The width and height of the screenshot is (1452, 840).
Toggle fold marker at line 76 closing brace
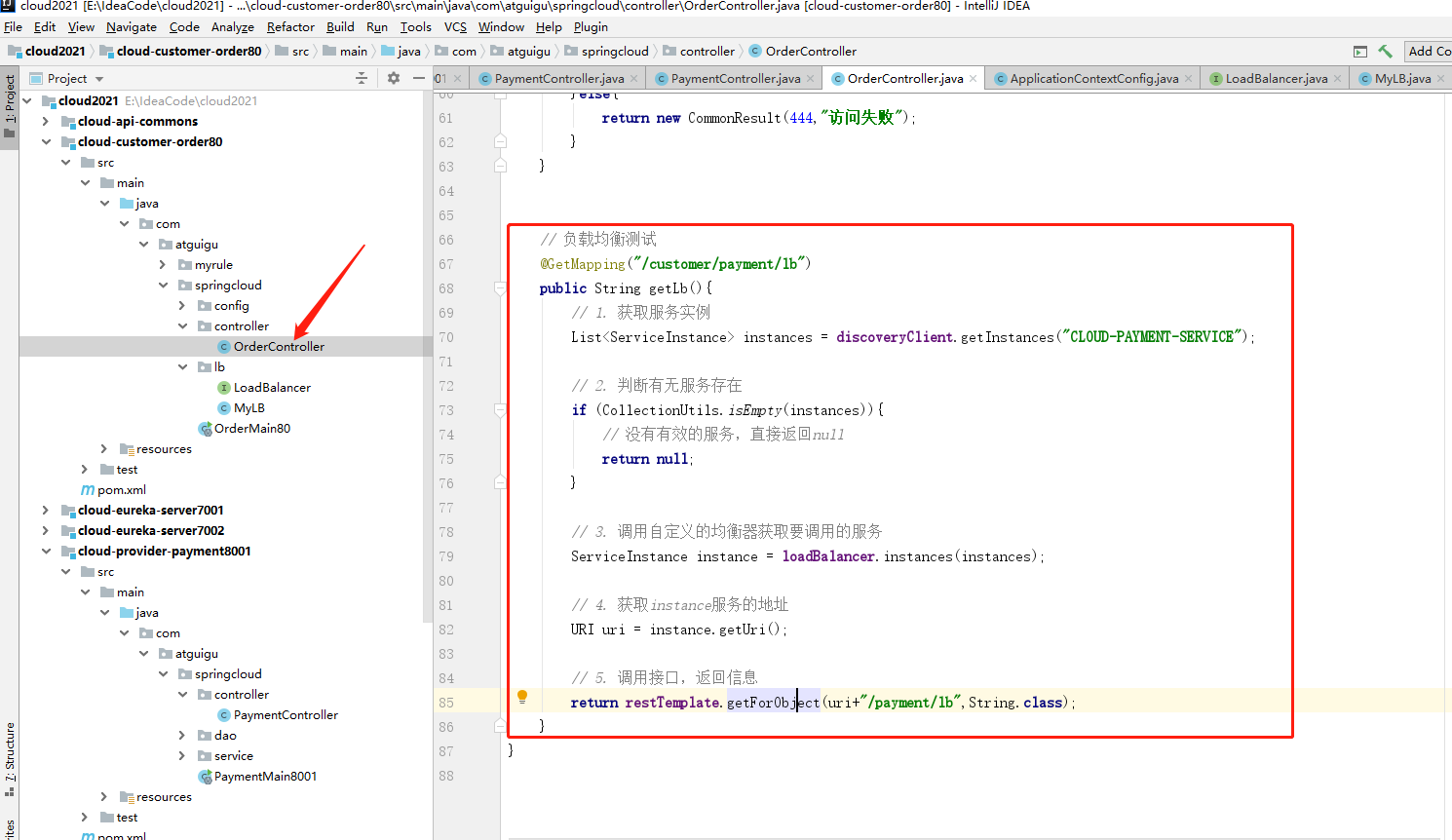pos(500,483)
